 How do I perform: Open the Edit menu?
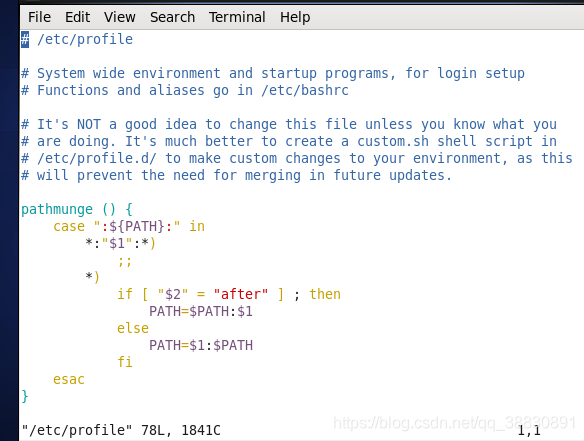pyautogui.click(x=77, y=17)
